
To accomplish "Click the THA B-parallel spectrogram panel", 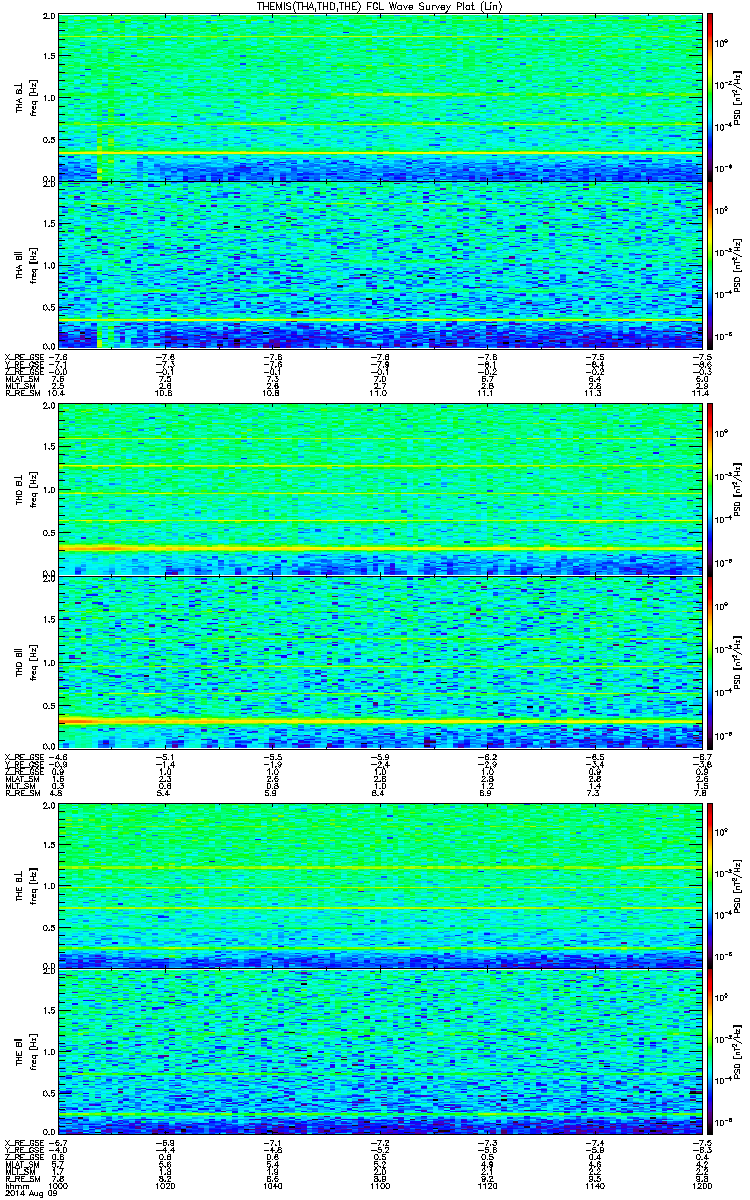I will tap(380, 265).
